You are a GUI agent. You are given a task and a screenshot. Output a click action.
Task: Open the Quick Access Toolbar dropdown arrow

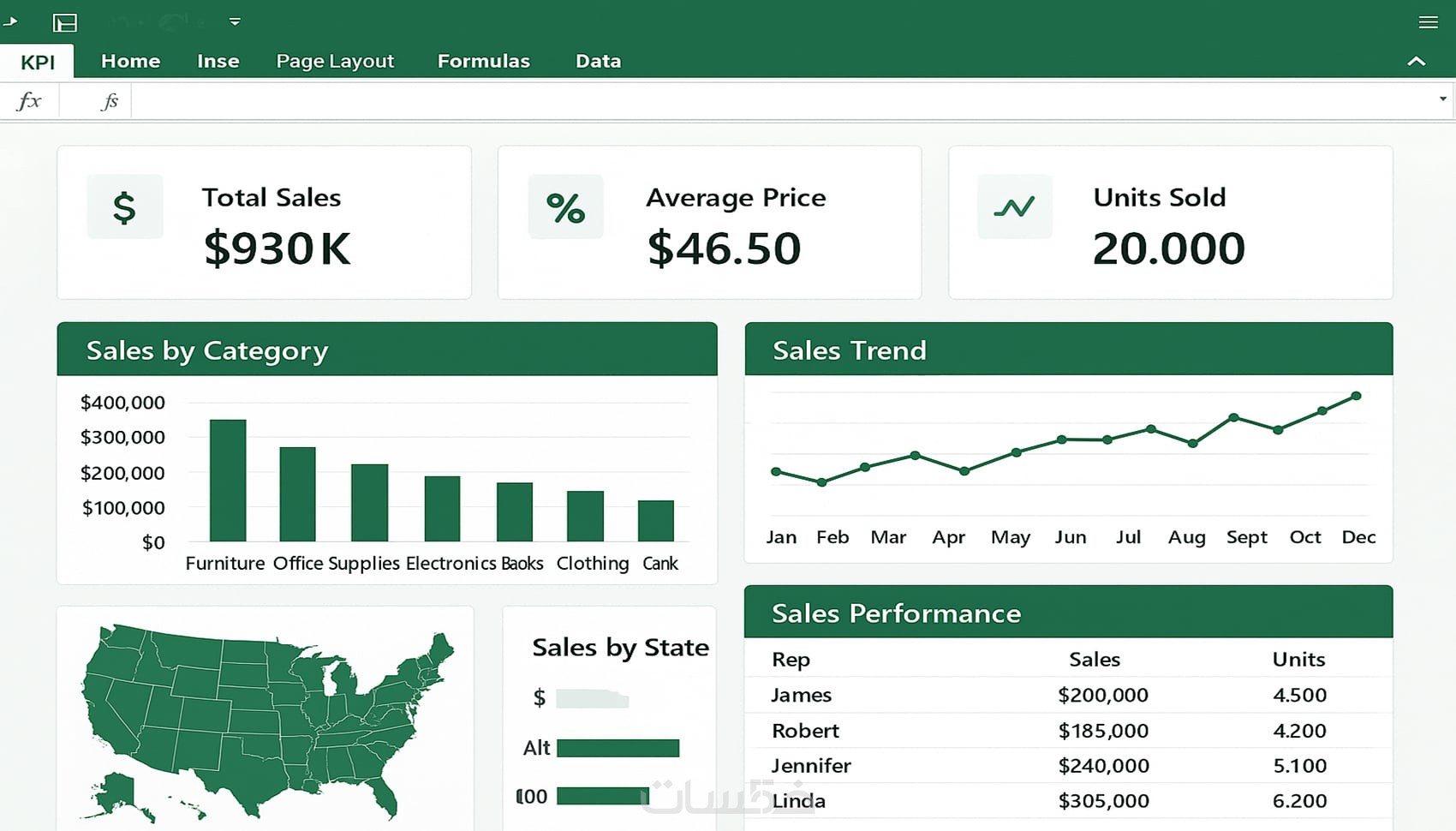pos(235,21)
